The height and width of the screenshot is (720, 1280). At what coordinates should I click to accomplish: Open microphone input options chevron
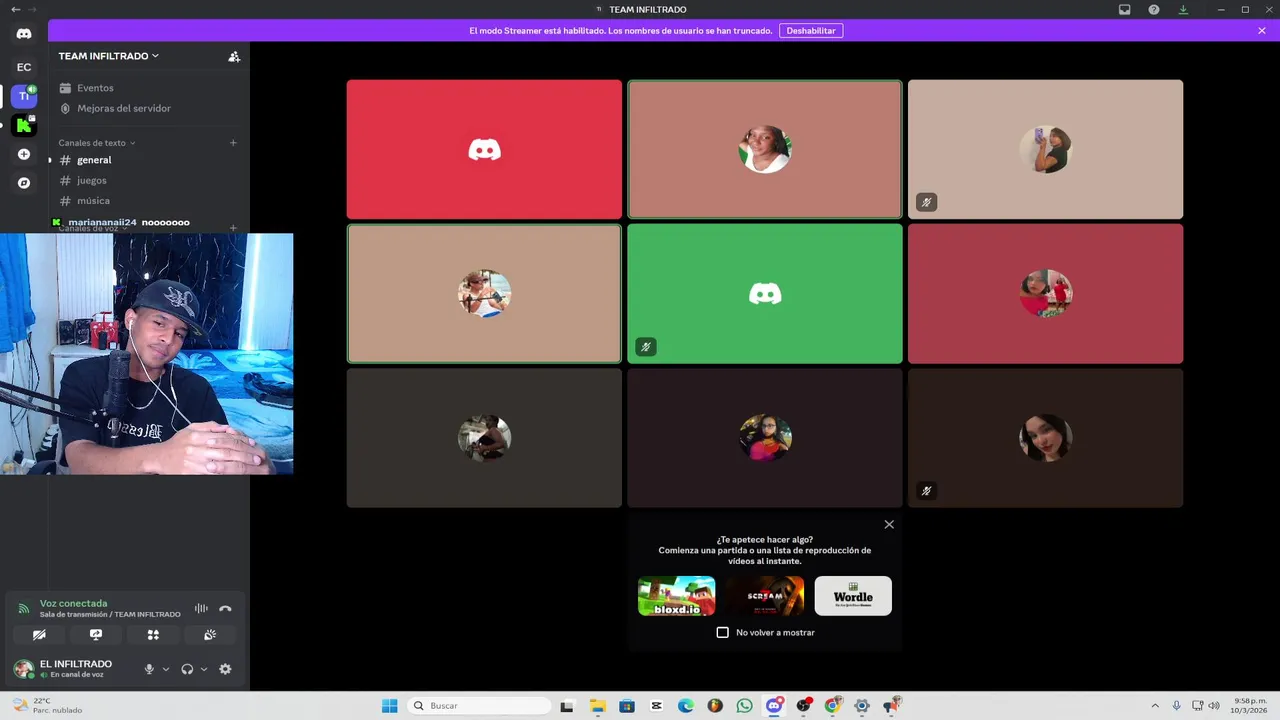166,669
